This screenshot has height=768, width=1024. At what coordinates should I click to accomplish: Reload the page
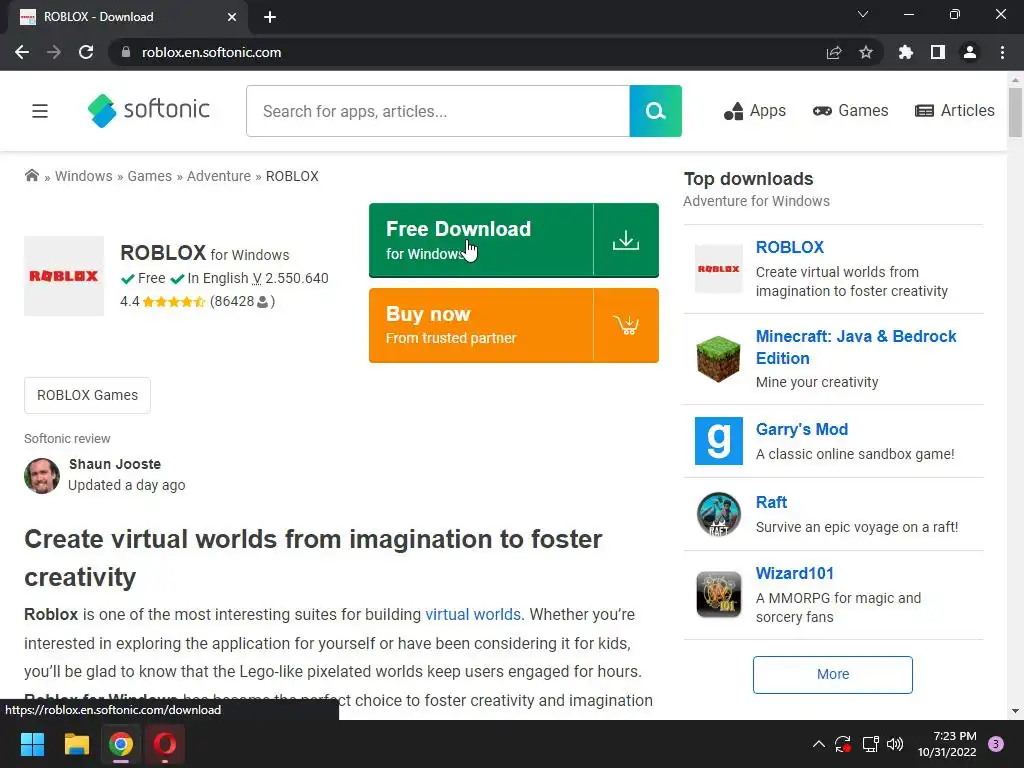tap(86, 52)
